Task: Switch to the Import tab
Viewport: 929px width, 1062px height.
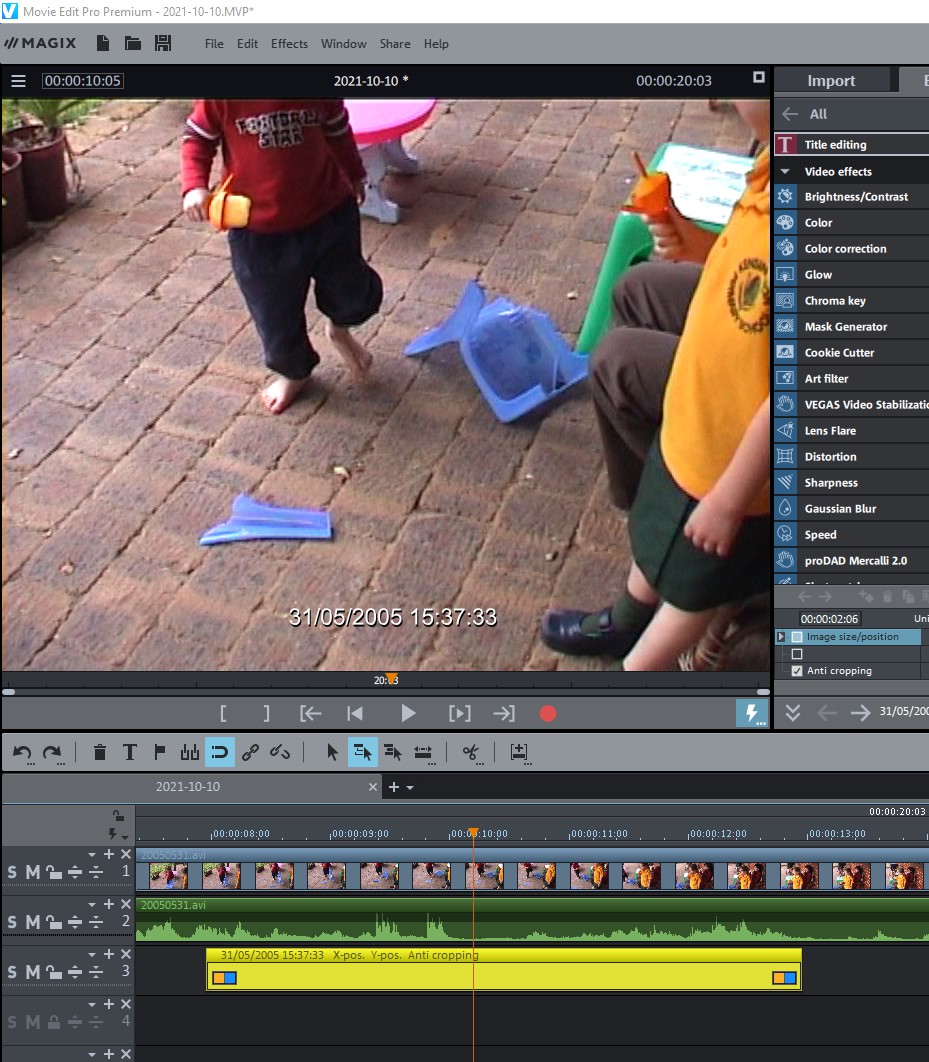Action: (x=831, y=81)
